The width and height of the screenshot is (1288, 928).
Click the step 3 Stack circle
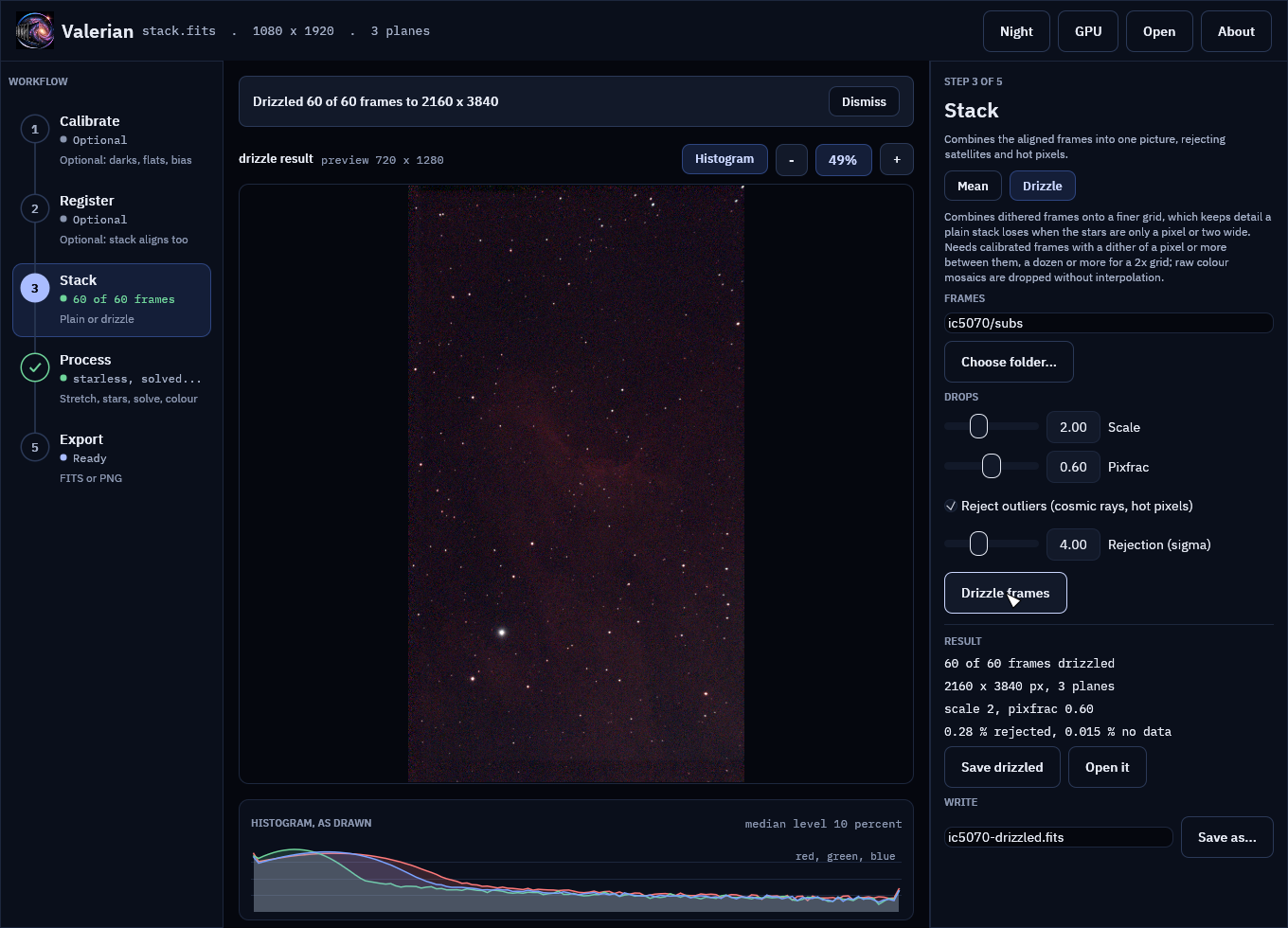click(x=35, y=288)
